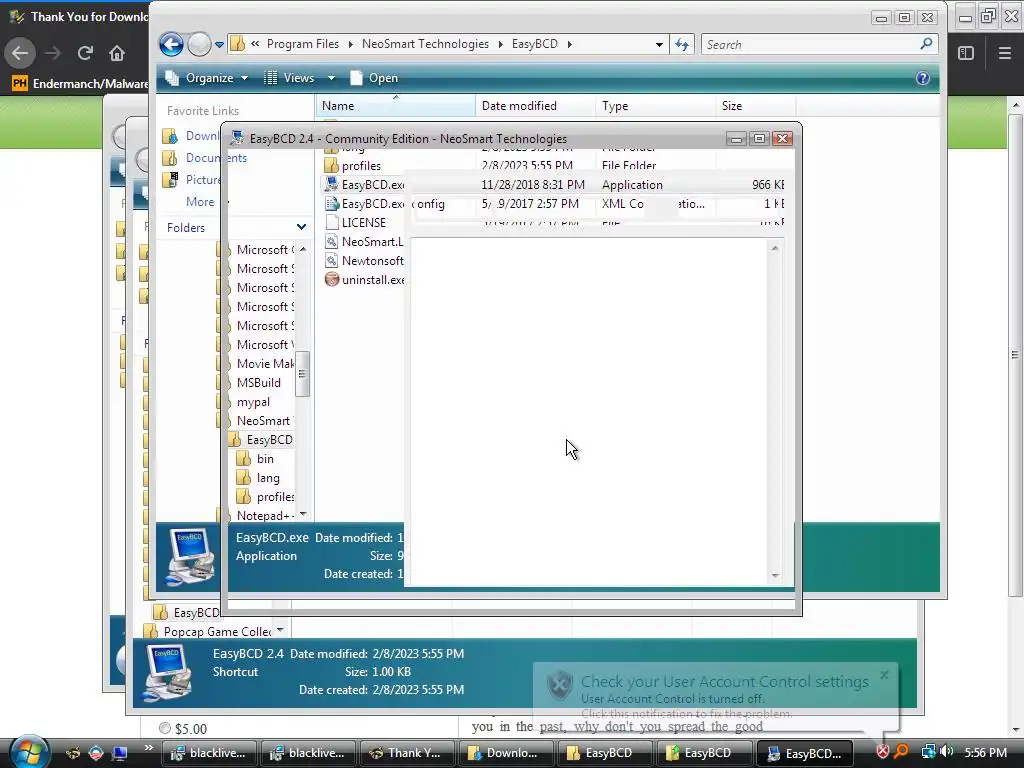Click the network tray icon
The image size is (1024, 768).
(928, 752)
